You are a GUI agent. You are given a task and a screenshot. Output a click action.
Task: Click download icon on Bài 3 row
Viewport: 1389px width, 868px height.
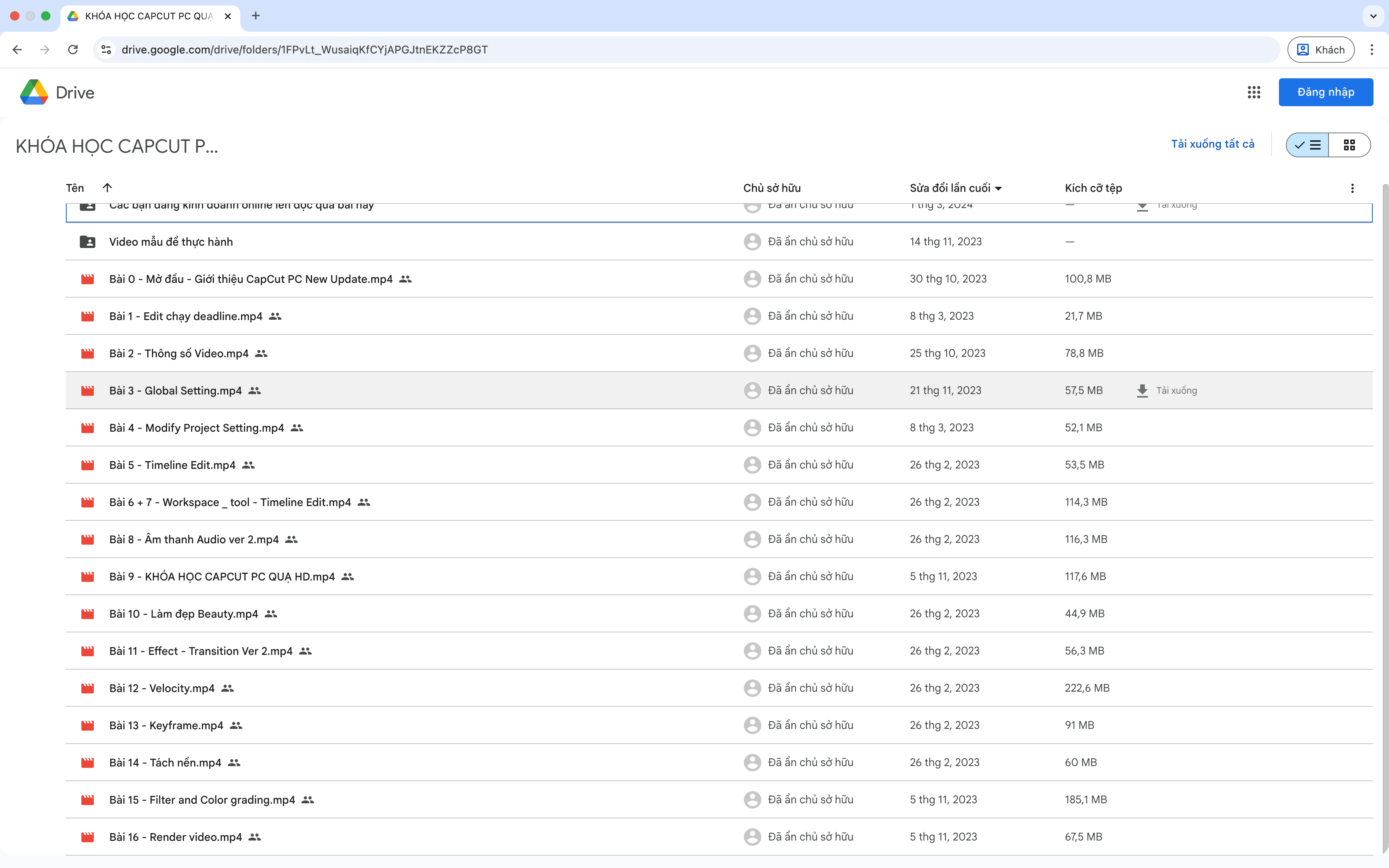point(1142,390)
